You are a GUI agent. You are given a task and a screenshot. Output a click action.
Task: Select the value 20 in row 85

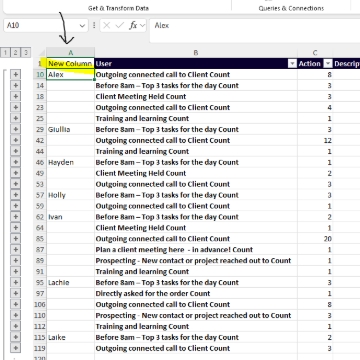(315, 239)
